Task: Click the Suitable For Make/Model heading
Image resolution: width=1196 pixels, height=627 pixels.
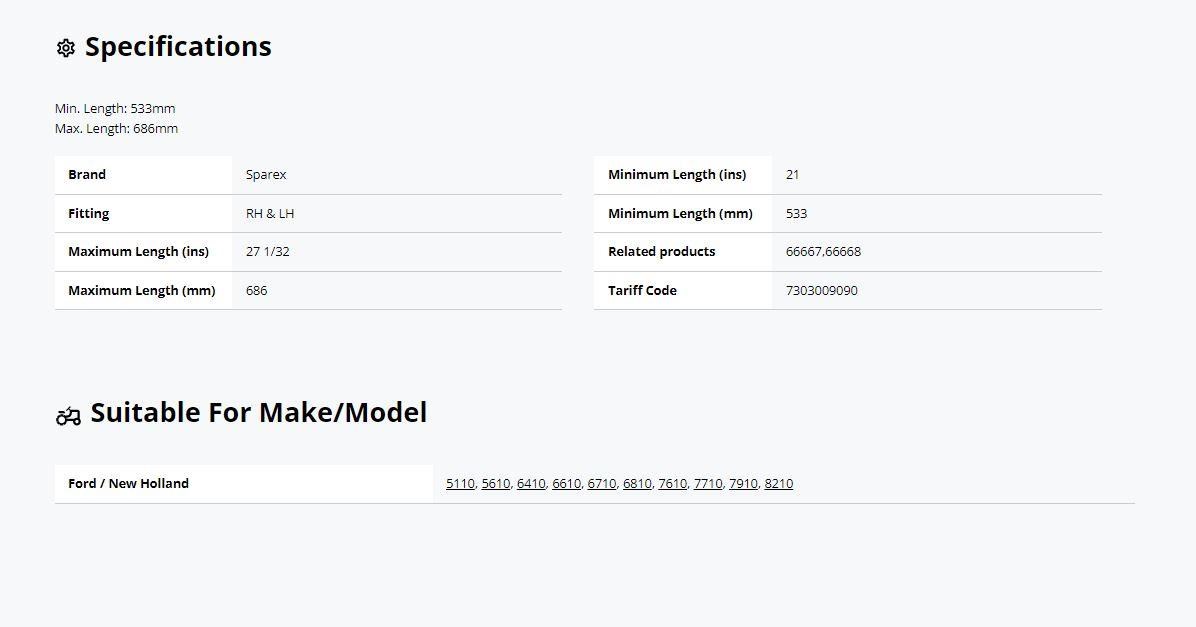Action: [259, 413]
